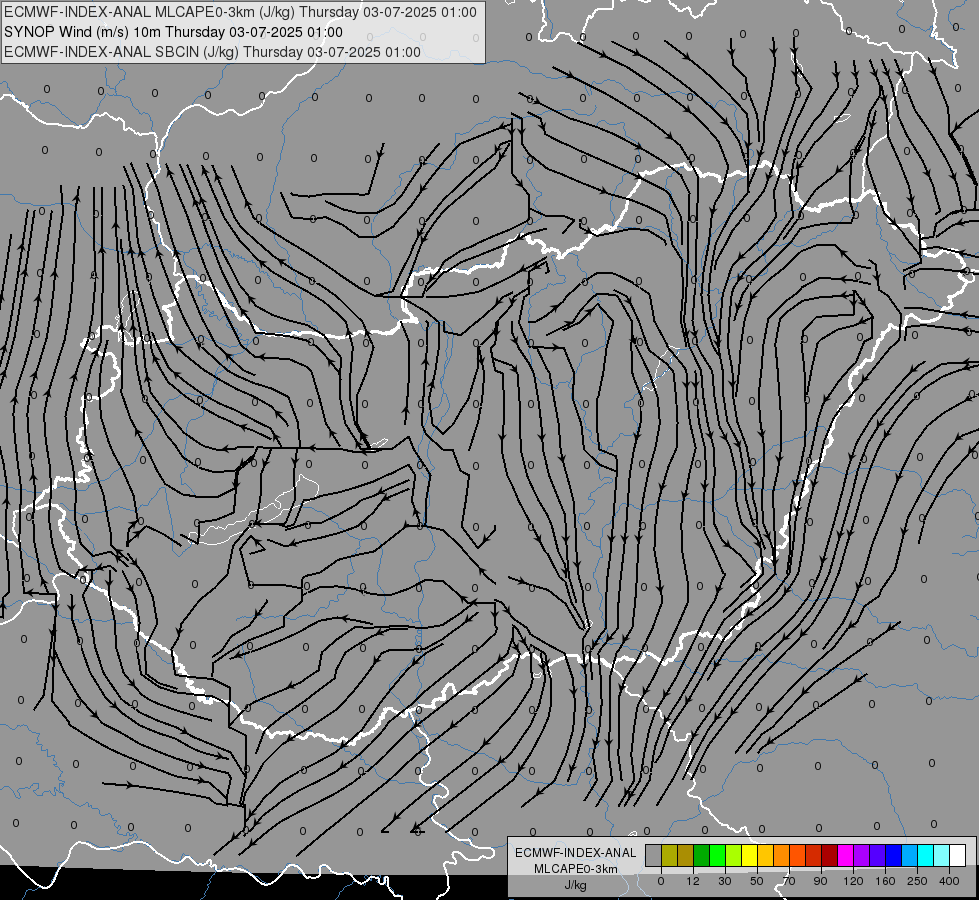Click legend scale value 250
The height and width of the screenshot is (900, 979).
point(917,881)
